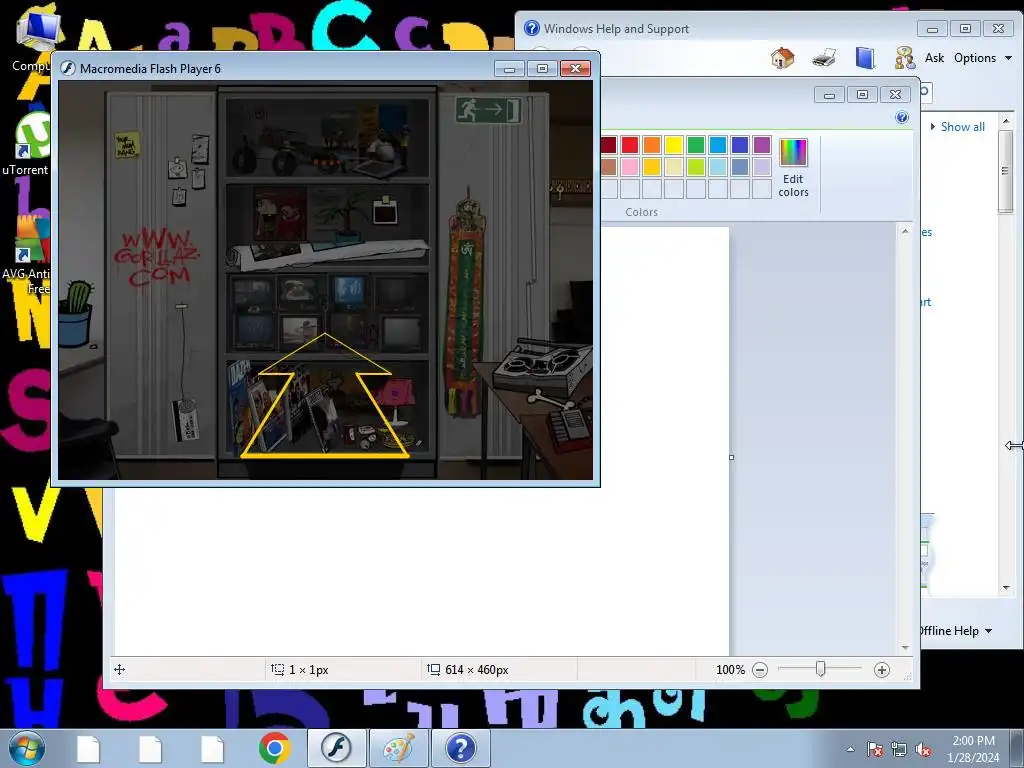The width and height of the screenshot is (1024, 768).
Task: Open the Action Center flag tray icon
Action: (x=874, y=749)
